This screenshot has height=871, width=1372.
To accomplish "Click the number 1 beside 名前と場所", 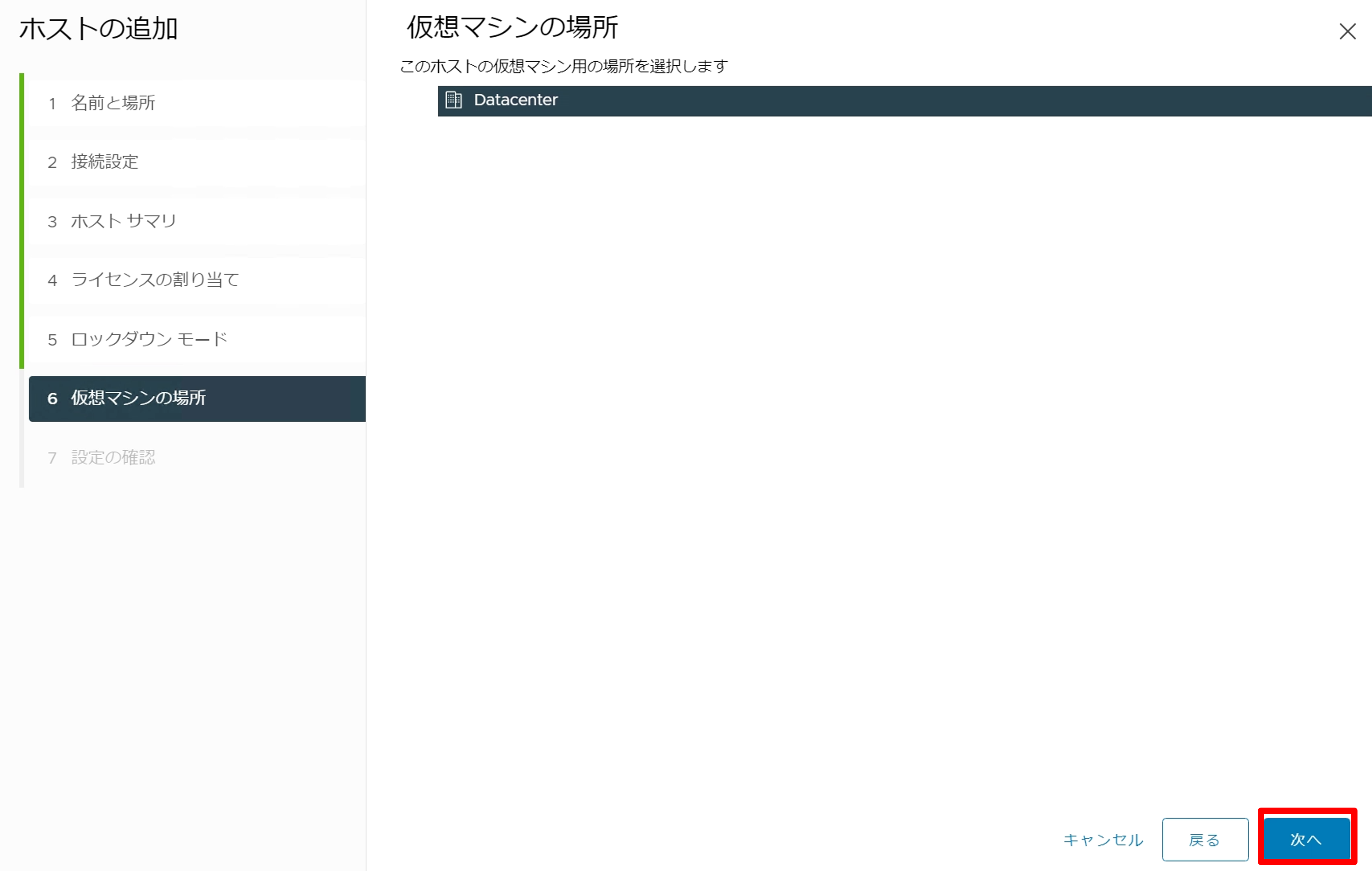I will tap(53, 104).
